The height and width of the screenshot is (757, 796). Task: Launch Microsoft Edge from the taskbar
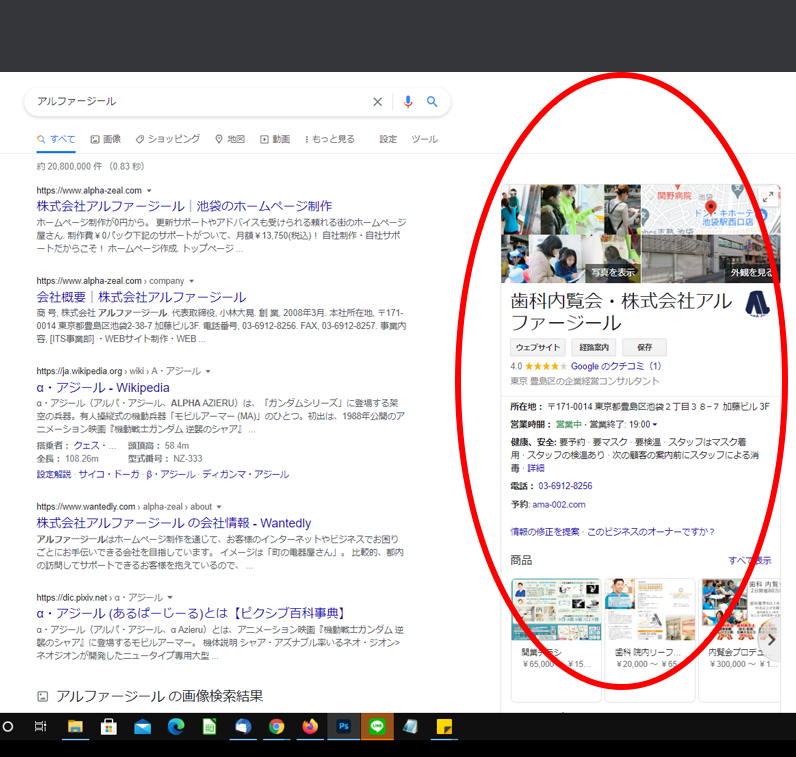(176, 727)
